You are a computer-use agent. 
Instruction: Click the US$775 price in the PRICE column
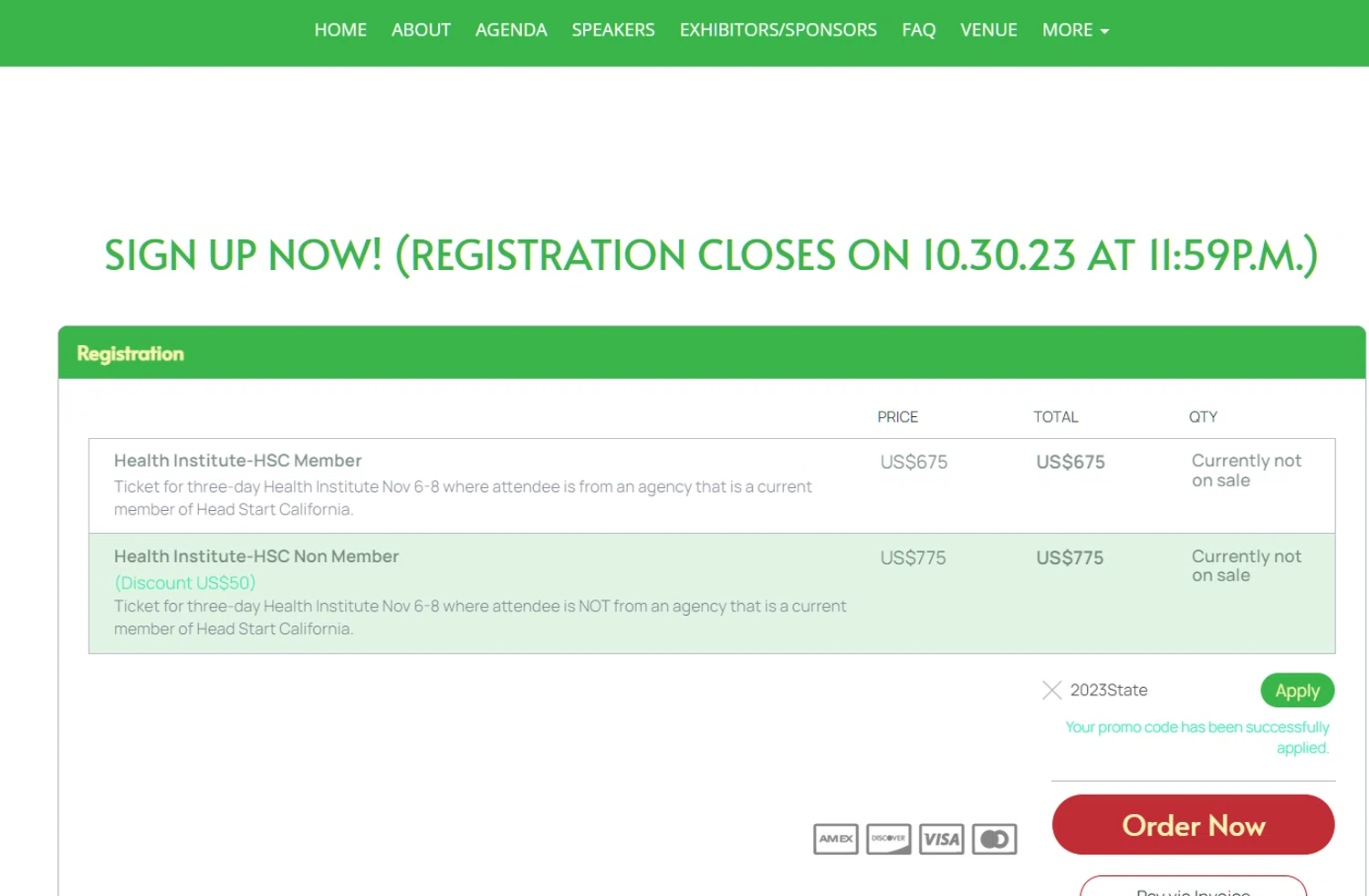point(913,557)
